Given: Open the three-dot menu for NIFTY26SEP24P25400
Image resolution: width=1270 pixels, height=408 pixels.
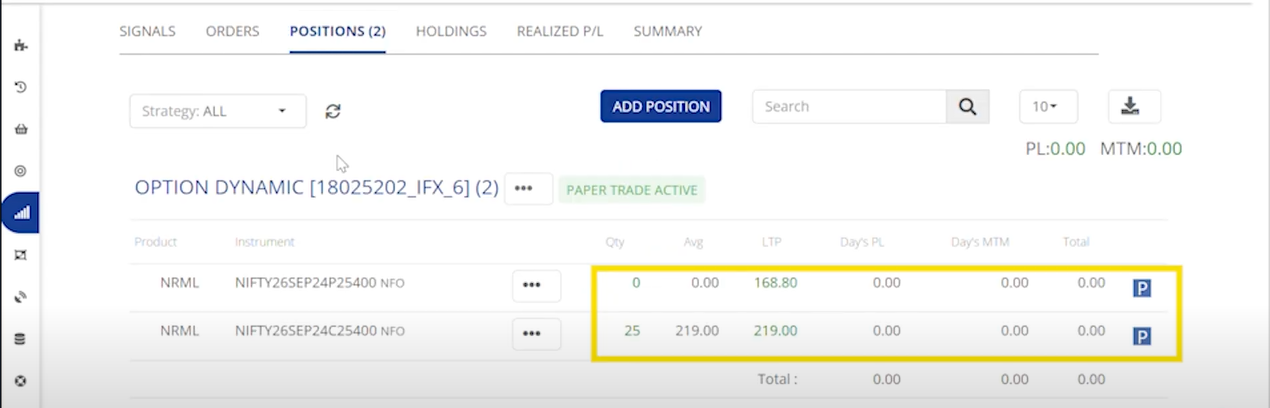Looking at the screenshot, I should [x=536, y=285].
